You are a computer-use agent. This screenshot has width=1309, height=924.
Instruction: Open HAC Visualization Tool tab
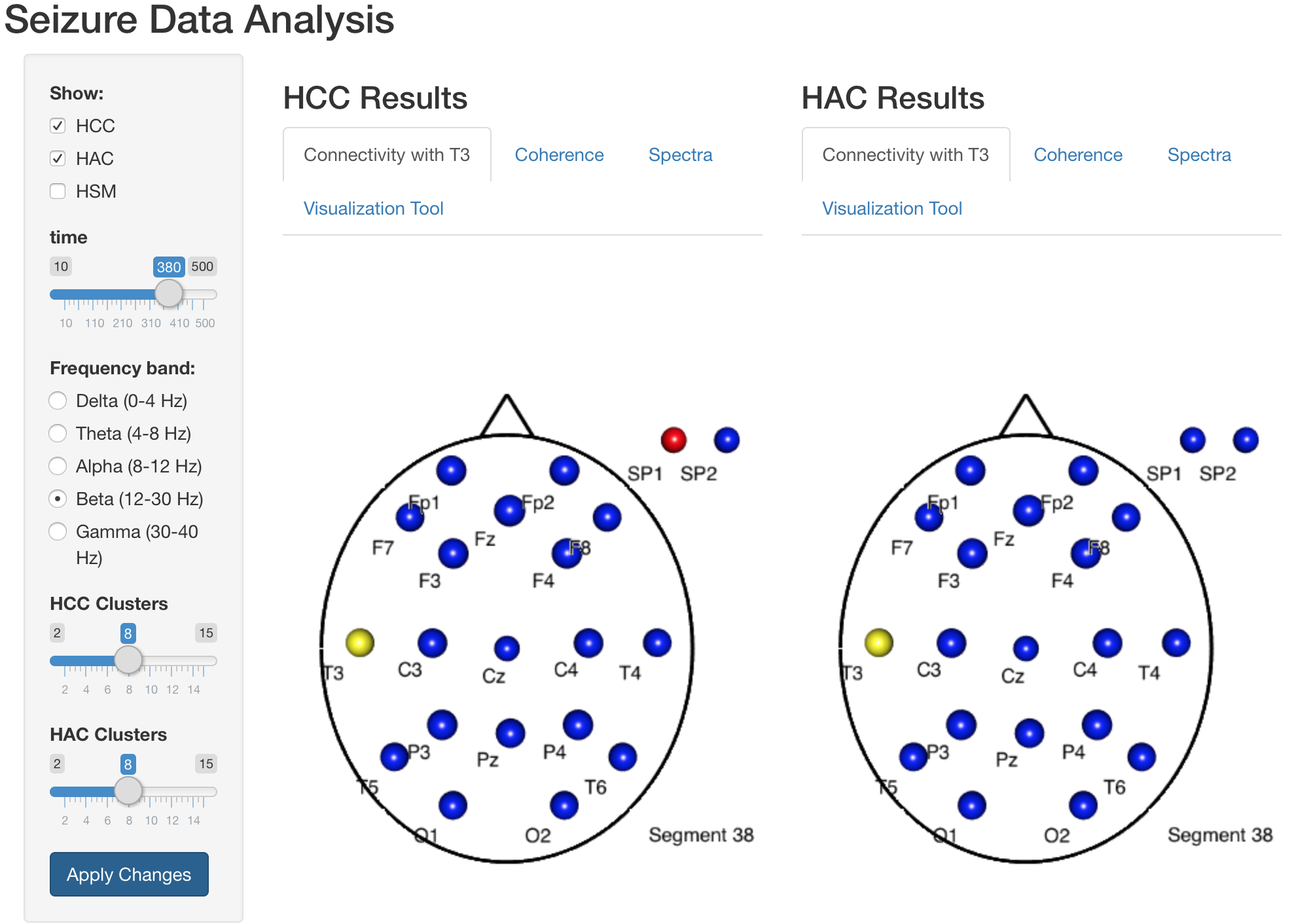coord(891,209)
